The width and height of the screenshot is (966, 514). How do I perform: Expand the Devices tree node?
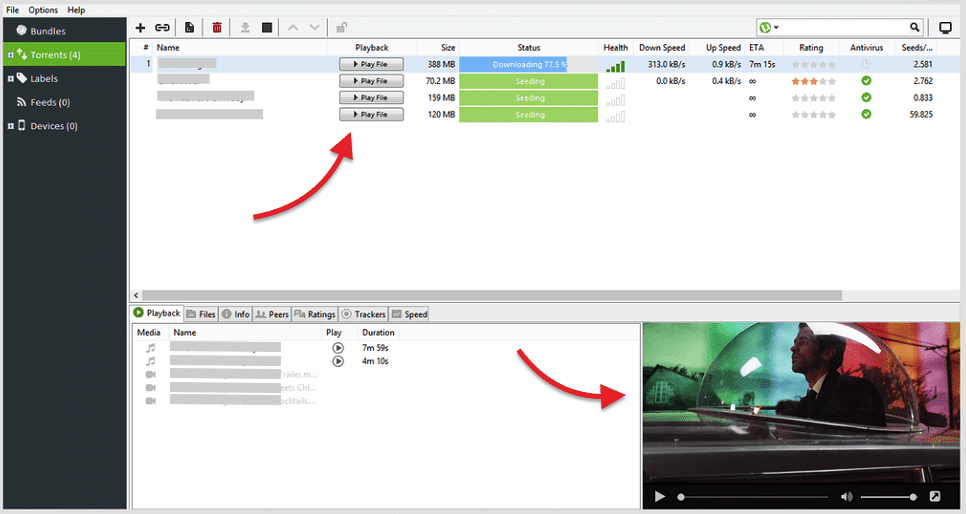tap(10, 126)
